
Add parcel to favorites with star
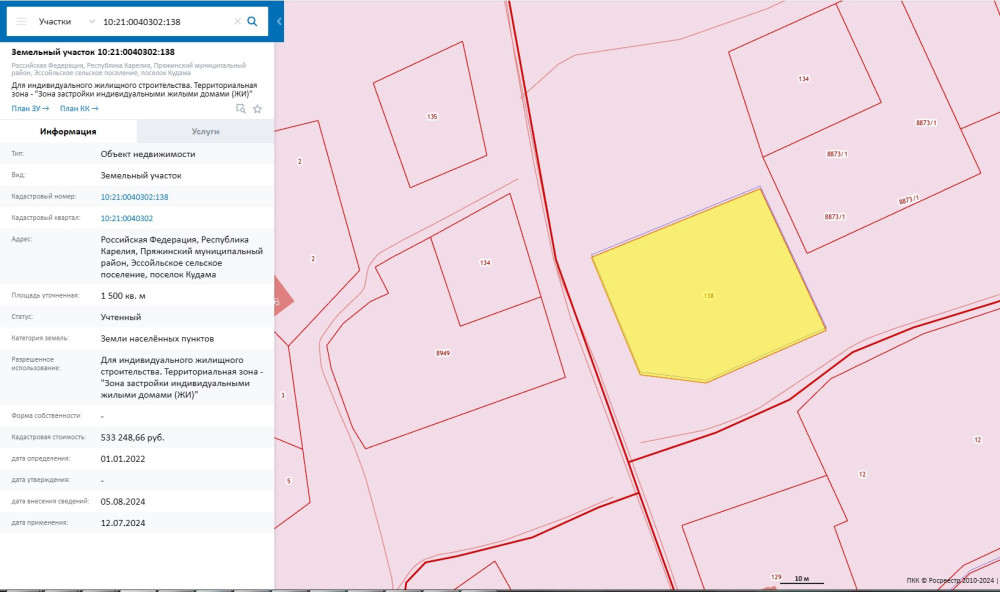click(x=257, y=109)
